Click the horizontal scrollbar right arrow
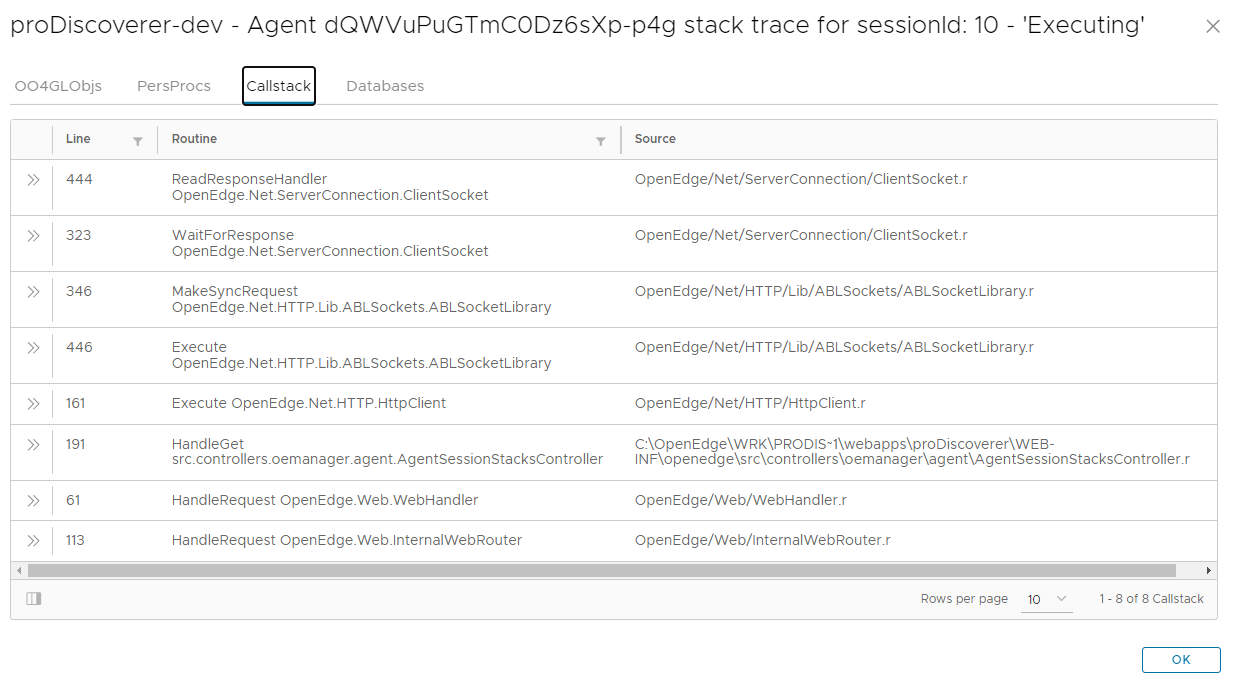Screen dimensions: 1234x682 tap(1208, 570)
